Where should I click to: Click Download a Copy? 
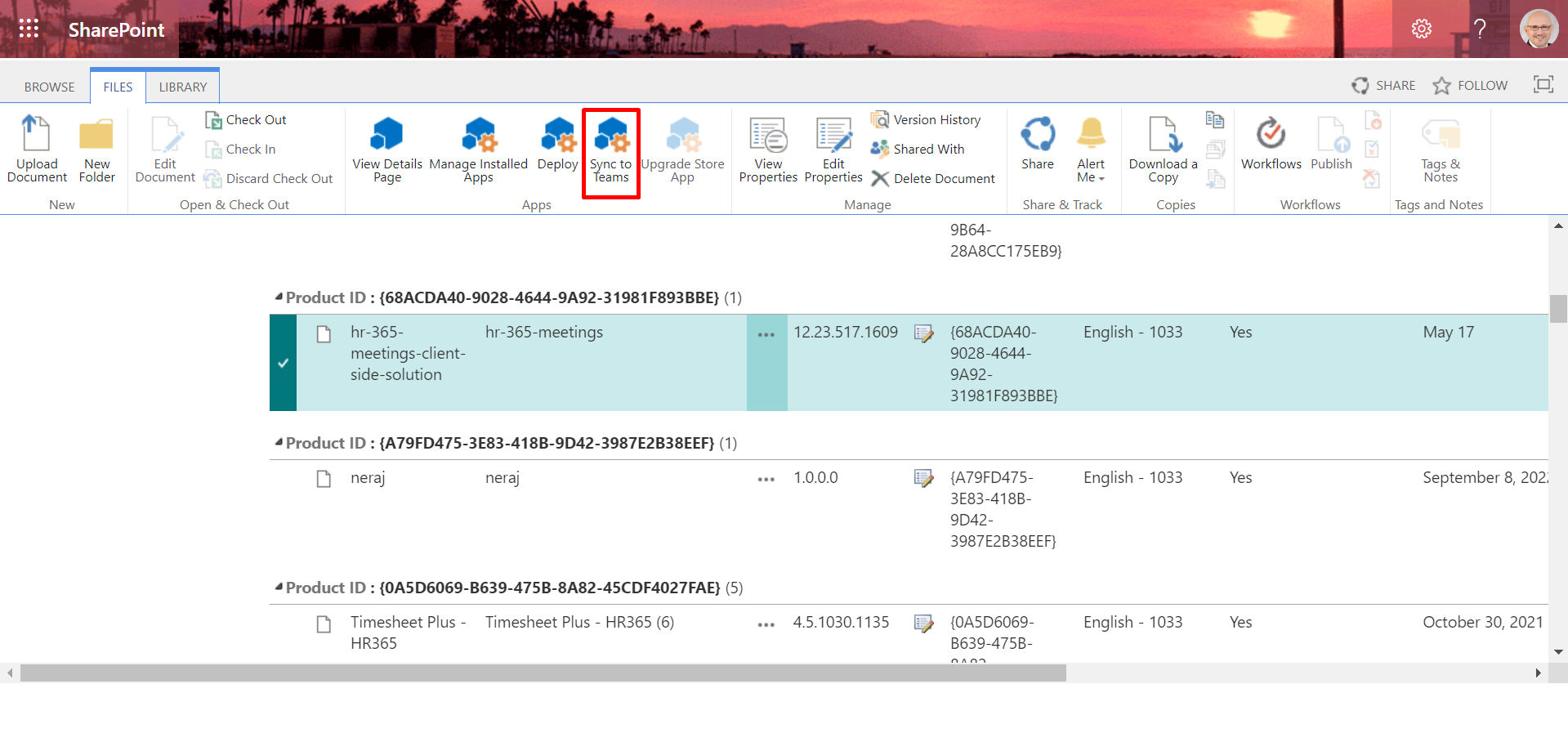tap(1164, 149)
